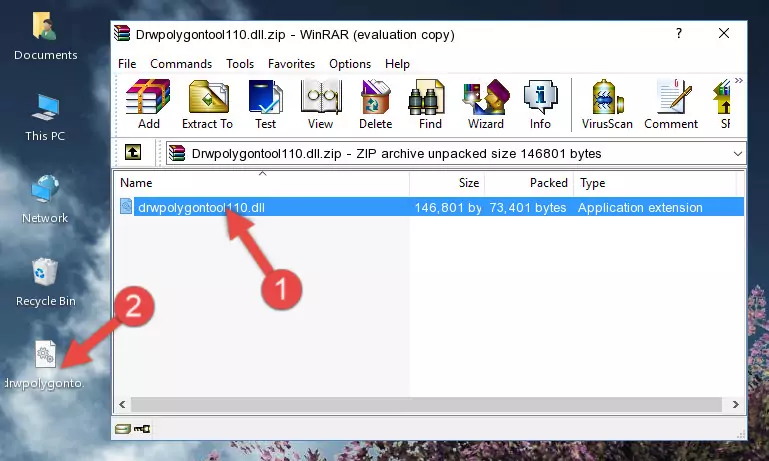Open the Tools menu
Viewport: 769px width, 461px height.
(x=240, y=64)
